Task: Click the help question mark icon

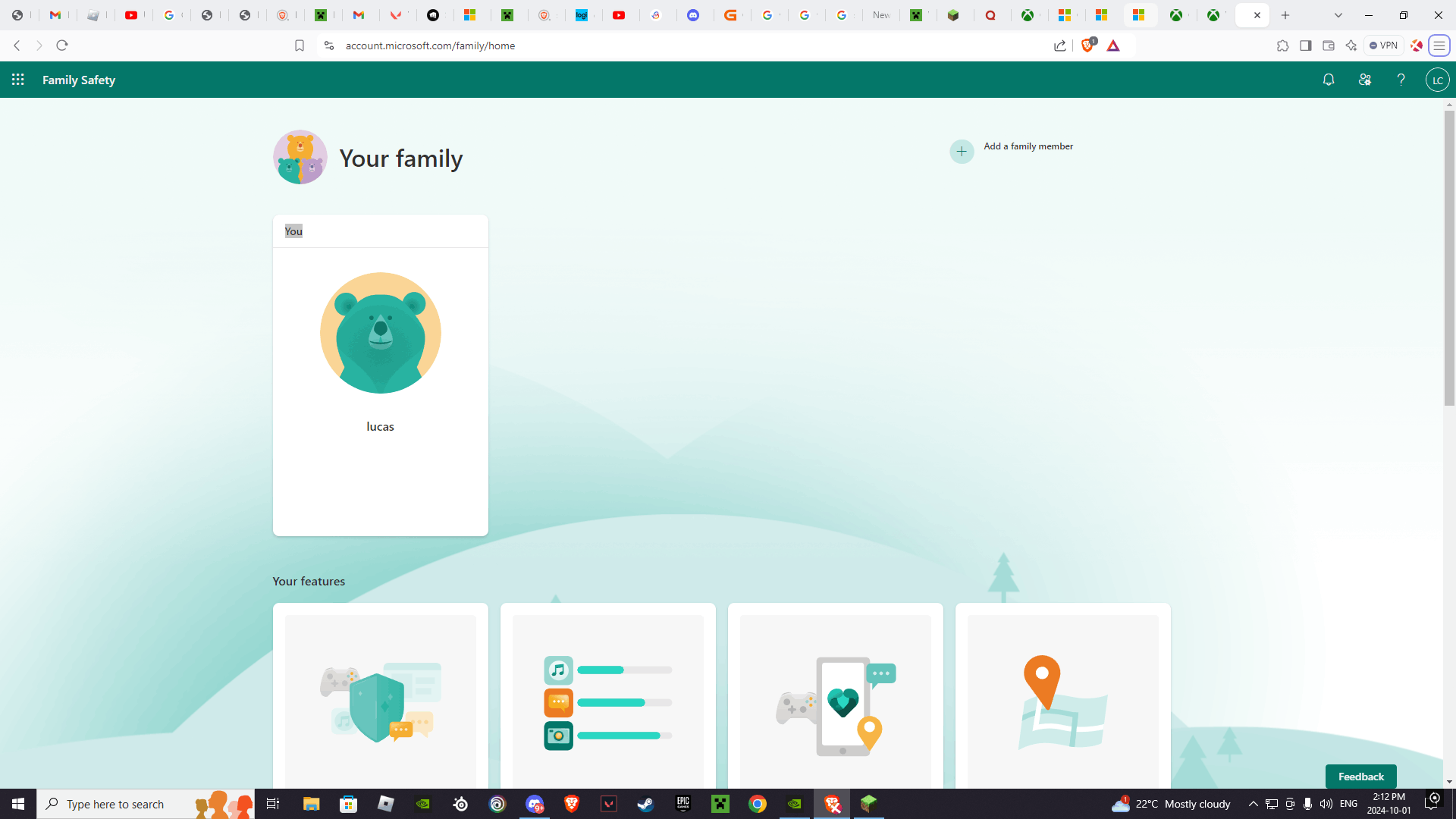Action: click(x=1401, y=80)
